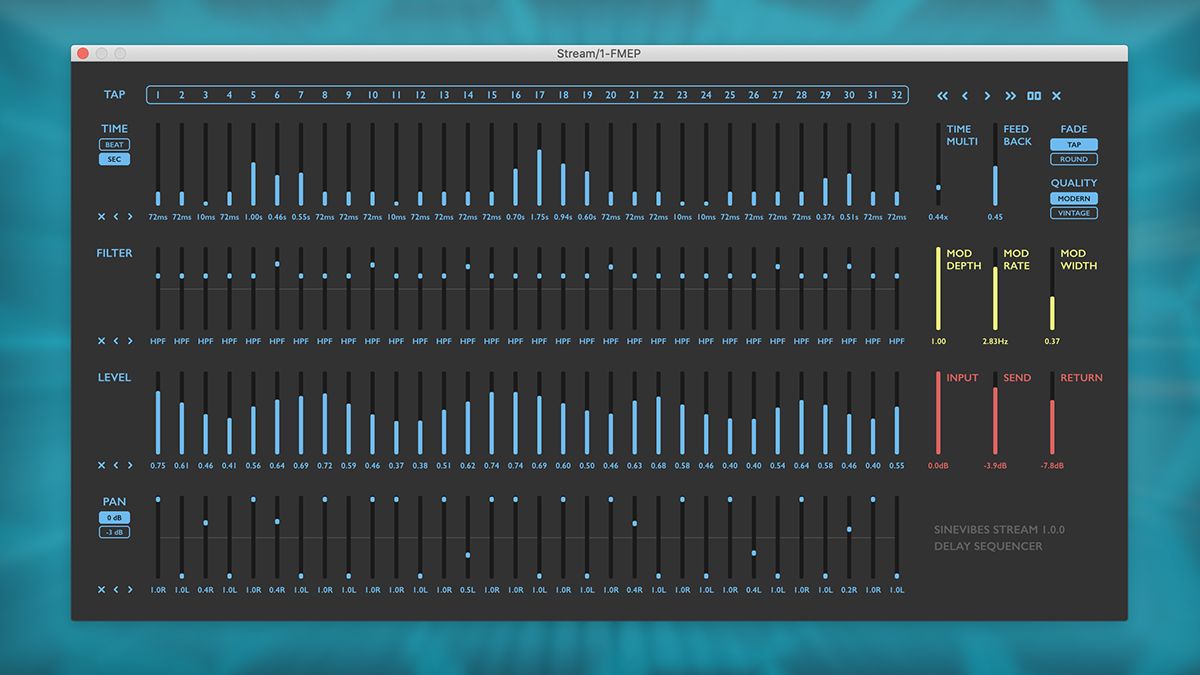
Task: Click the duplicate/mirror pattern icon near top right
Action: tap(1034, 96)
